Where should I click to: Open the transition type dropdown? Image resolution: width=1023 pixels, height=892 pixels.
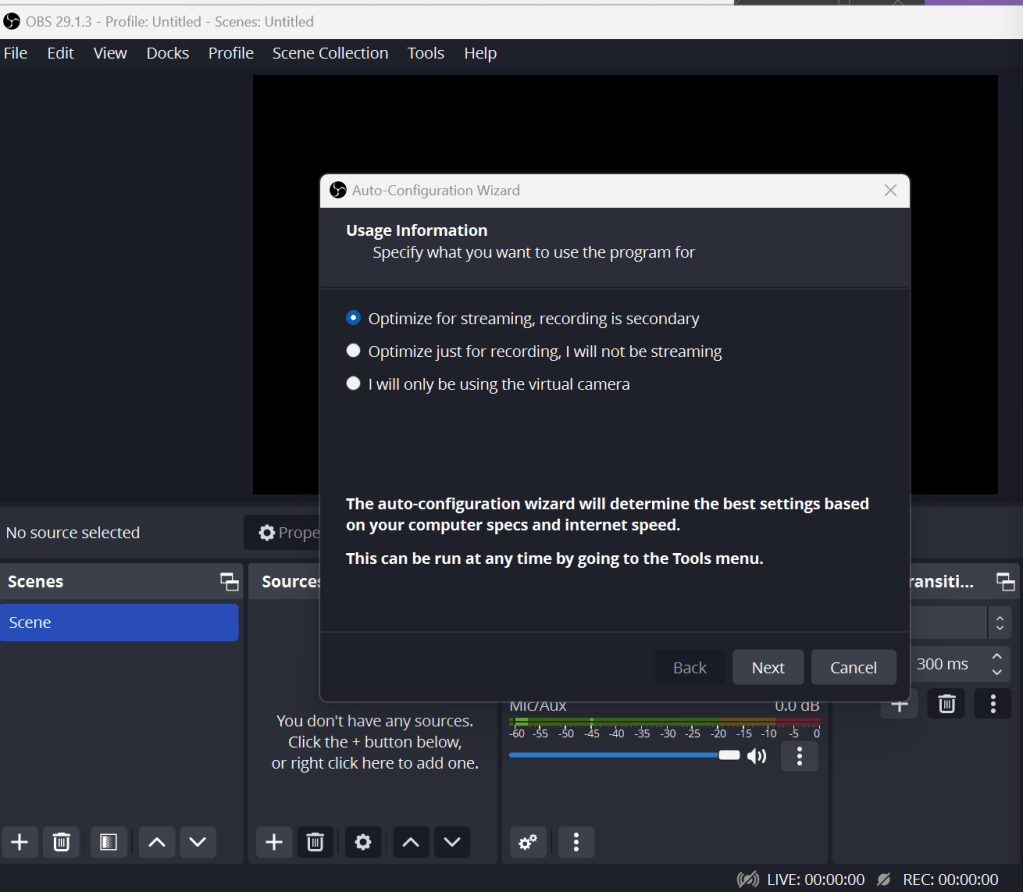(x=960, y=623)
